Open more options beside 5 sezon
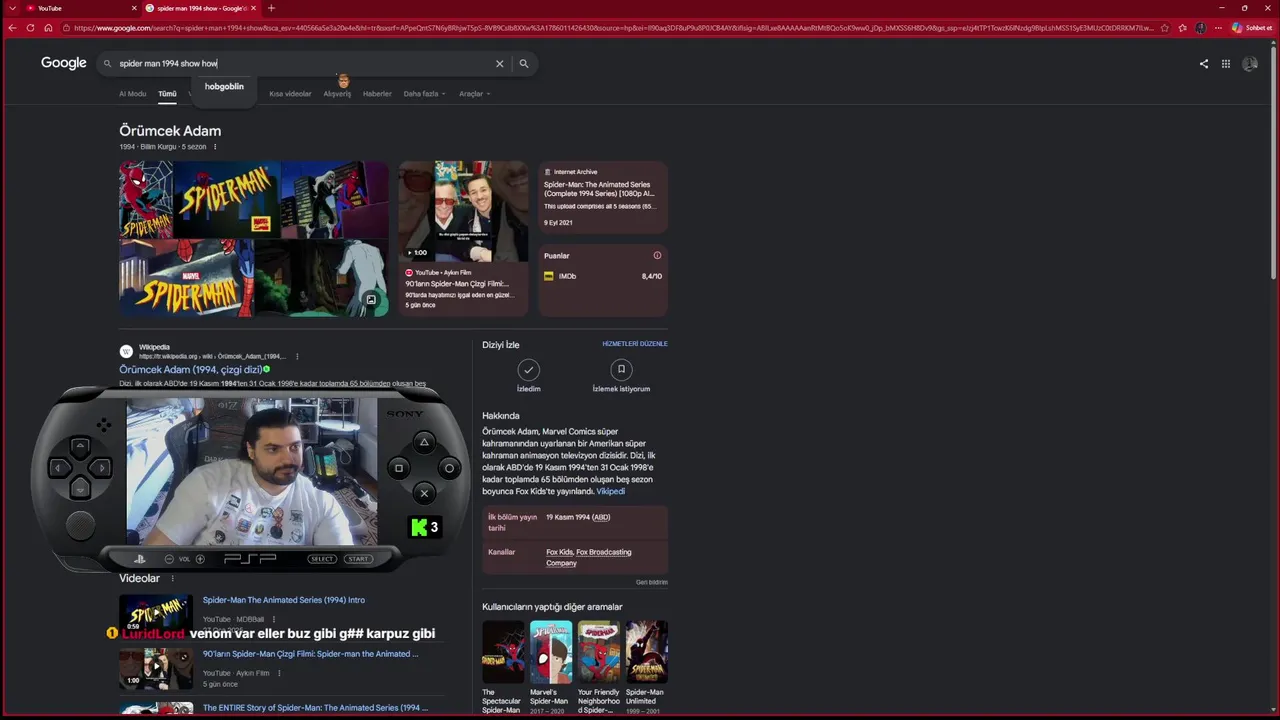This screenshot has width=1280, height=720. [215, 147]
